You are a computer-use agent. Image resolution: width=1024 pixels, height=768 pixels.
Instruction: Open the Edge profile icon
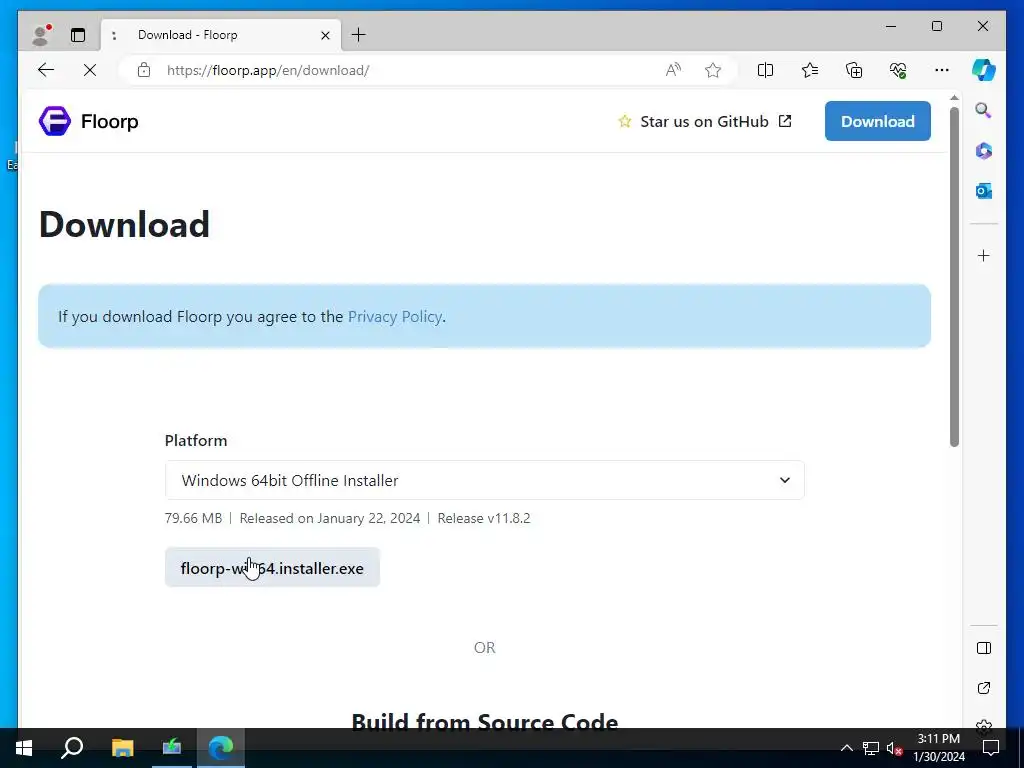point(42,35)
